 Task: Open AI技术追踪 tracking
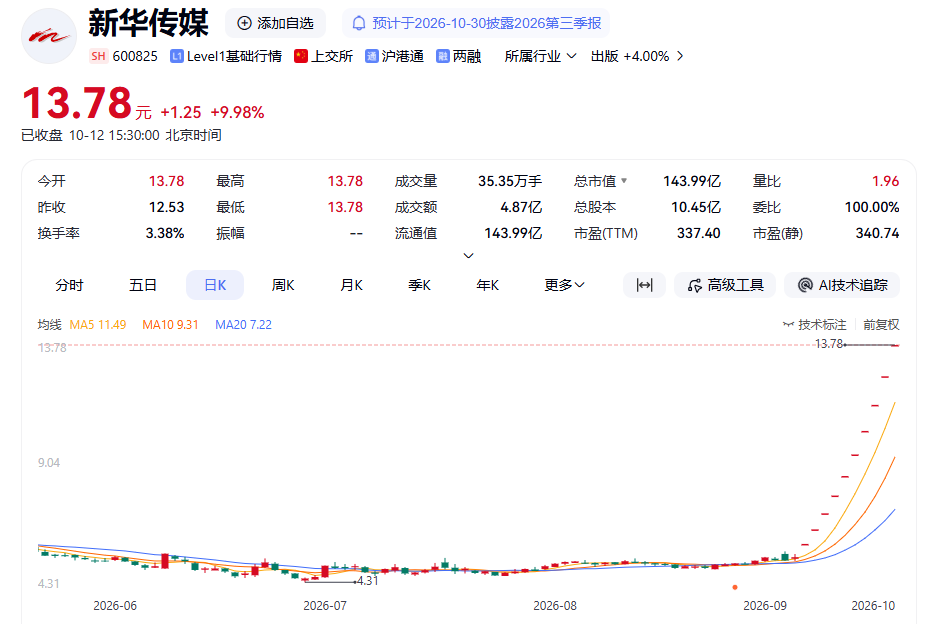pos(842,285)
